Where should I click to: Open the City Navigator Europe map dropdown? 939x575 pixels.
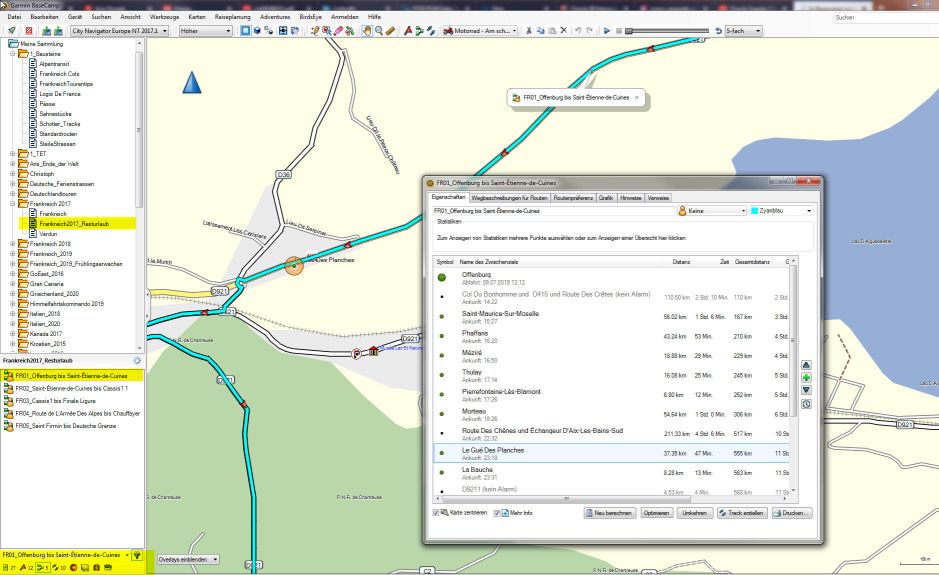coord(119,31)
